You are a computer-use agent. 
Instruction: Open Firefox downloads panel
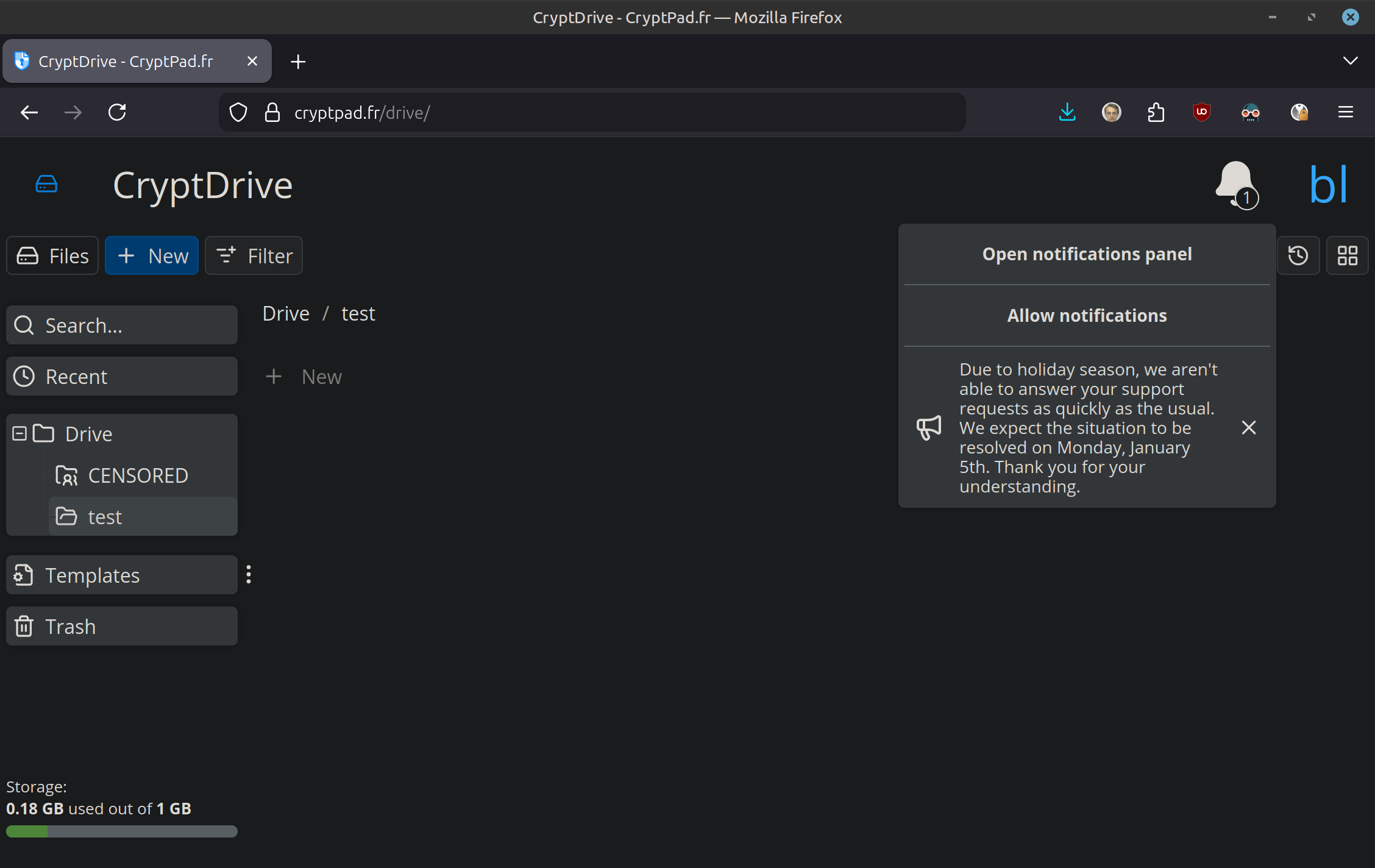click(1067, 112)
